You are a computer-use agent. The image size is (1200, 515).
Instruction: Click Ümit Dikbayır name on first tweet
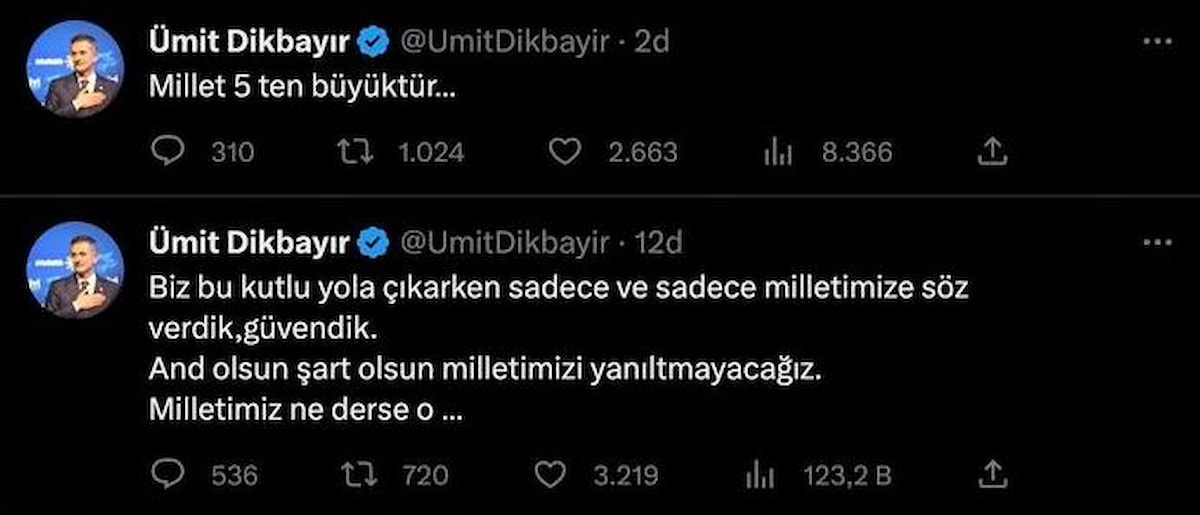(x=249, y=42)
